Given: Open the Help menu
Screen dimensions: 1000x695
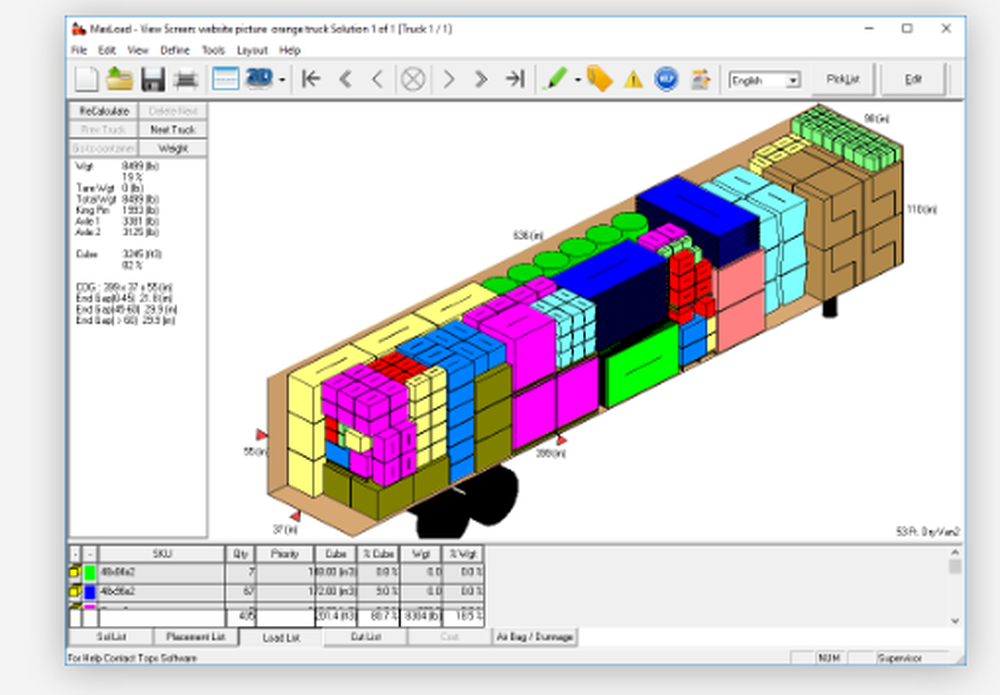Looking at the screenshot, I should click(290, 50).
